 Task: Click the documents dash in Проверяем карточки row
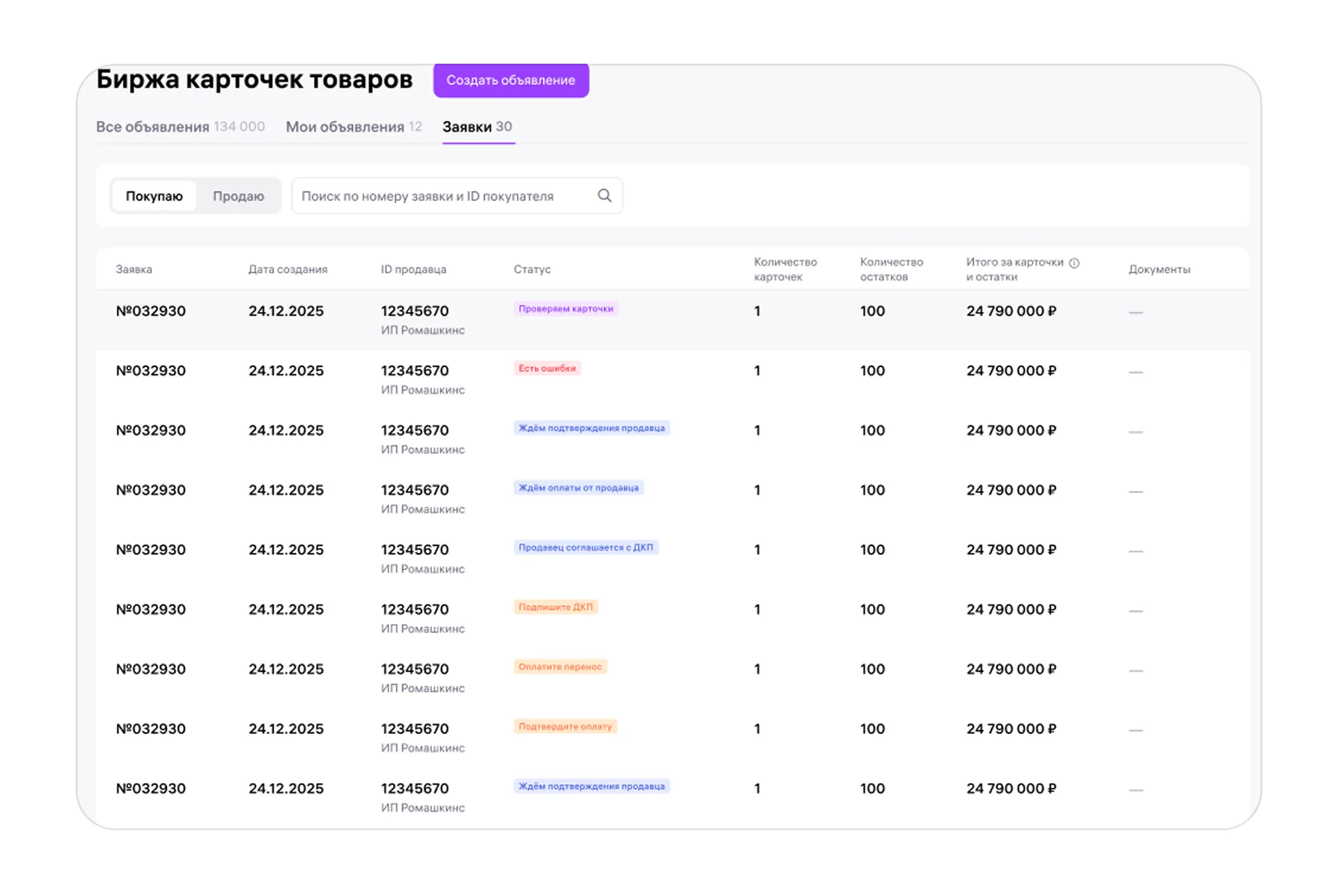point(1136,313)
